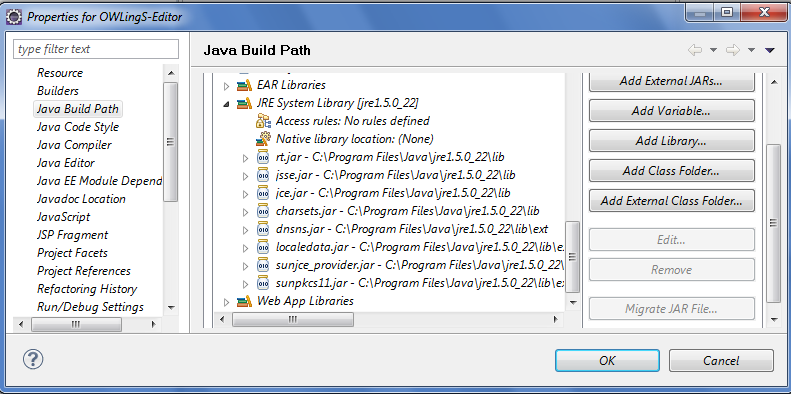
Task: Open Run/Debug Settings page
Action: coord(90,307)
